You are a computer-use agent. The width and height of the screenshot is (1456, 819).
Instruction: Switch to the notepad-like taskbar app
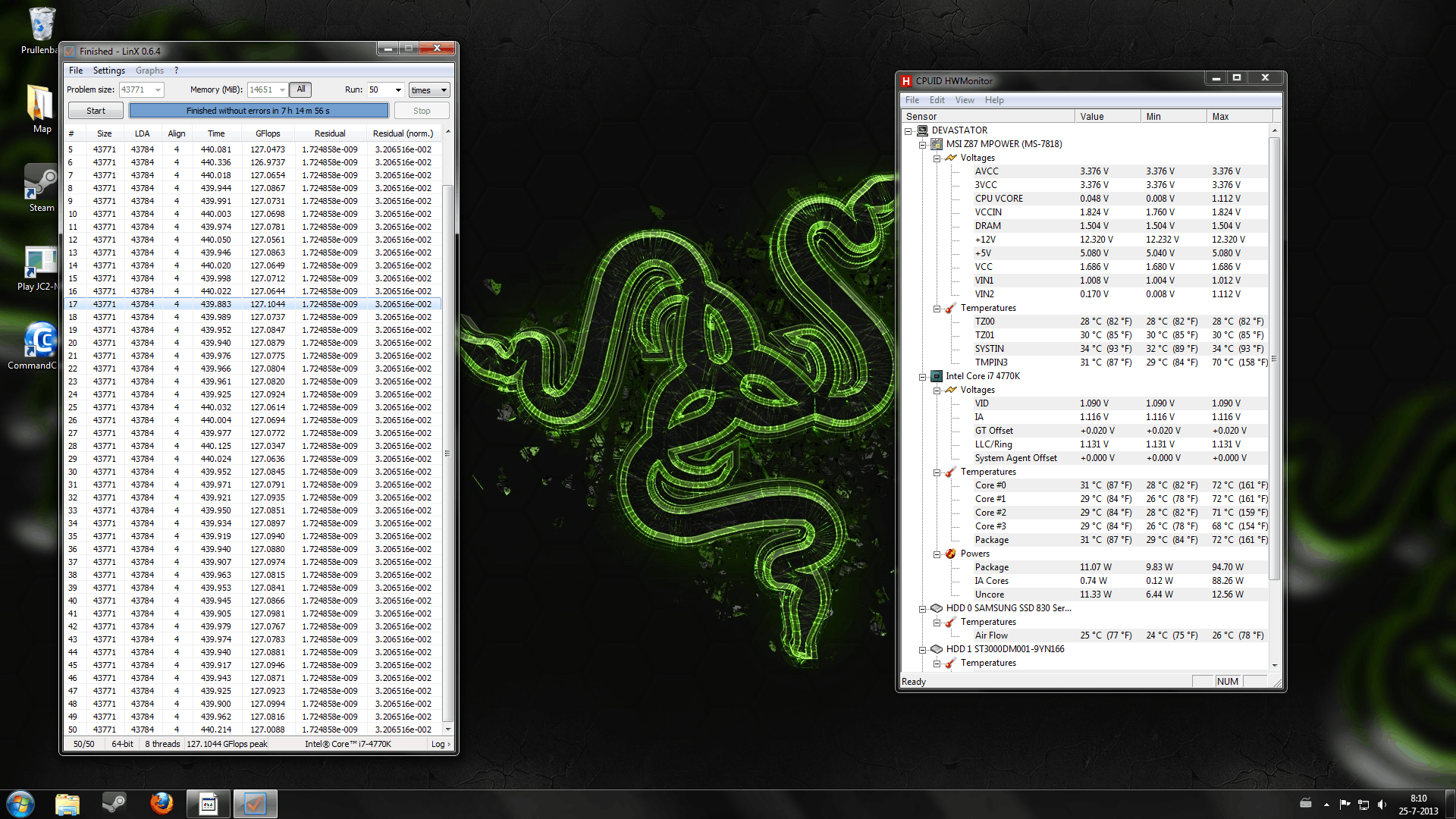[x=209, y=804]
